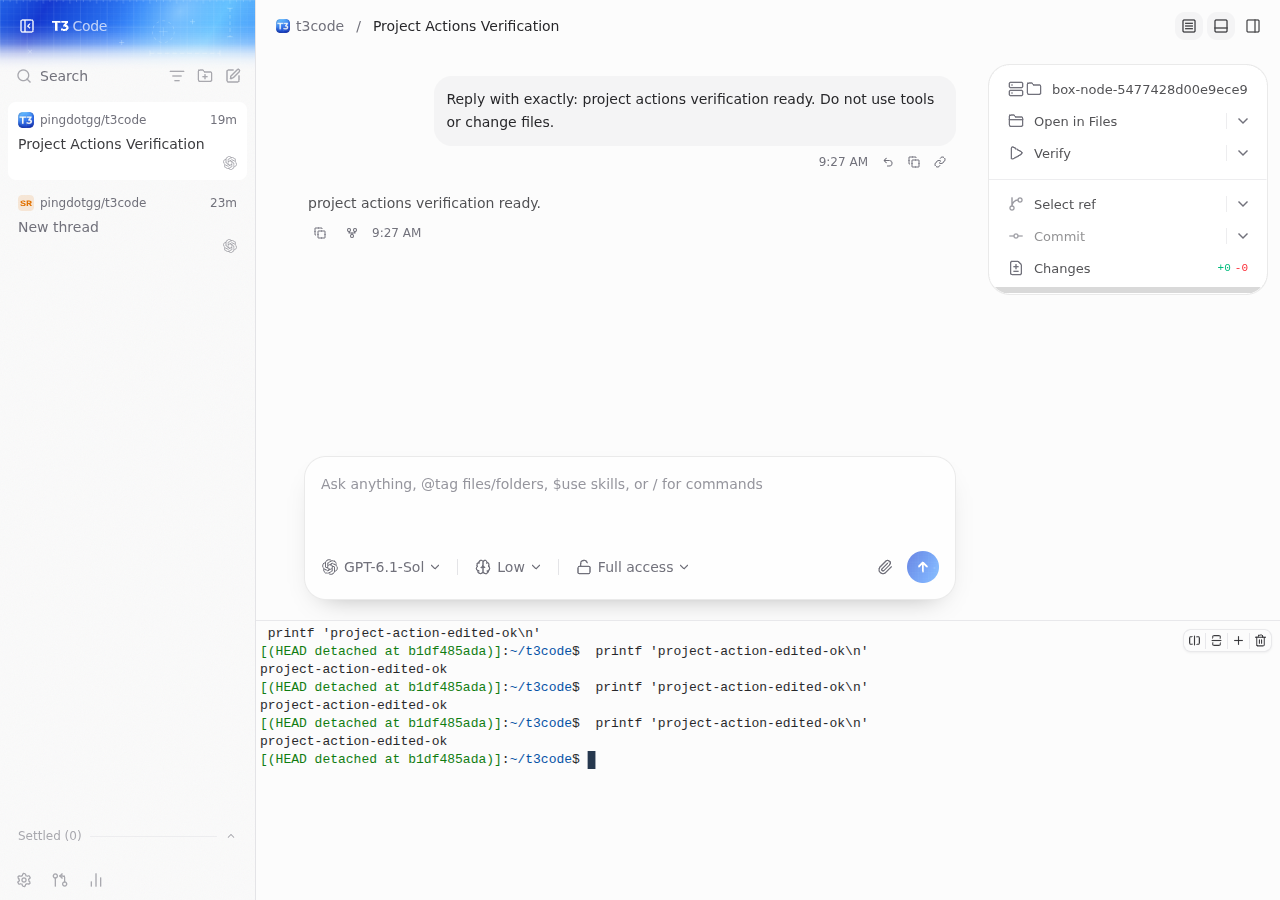Screen dimensions: 1280x900
Task: Fork the thread from the assistant reply
Action: pos(352,233)
